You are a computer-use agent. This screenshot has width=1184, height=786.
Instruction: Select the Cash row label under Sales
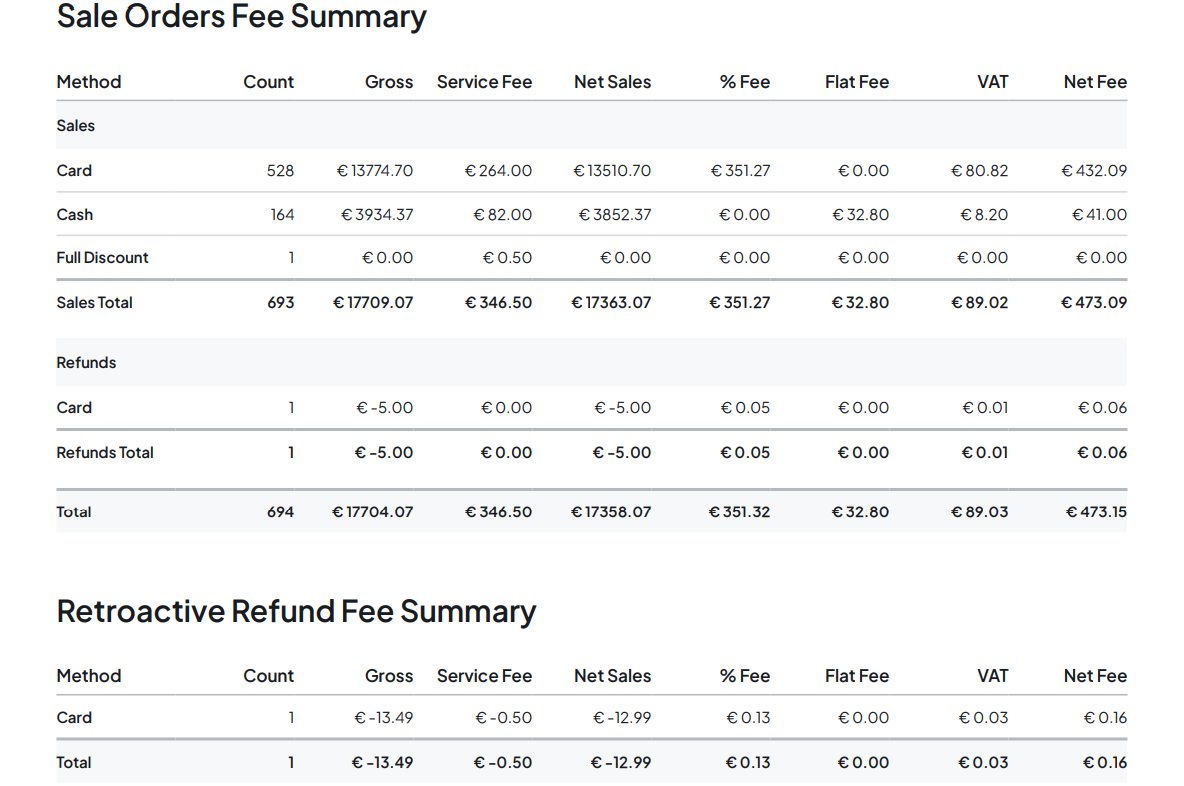75,215
